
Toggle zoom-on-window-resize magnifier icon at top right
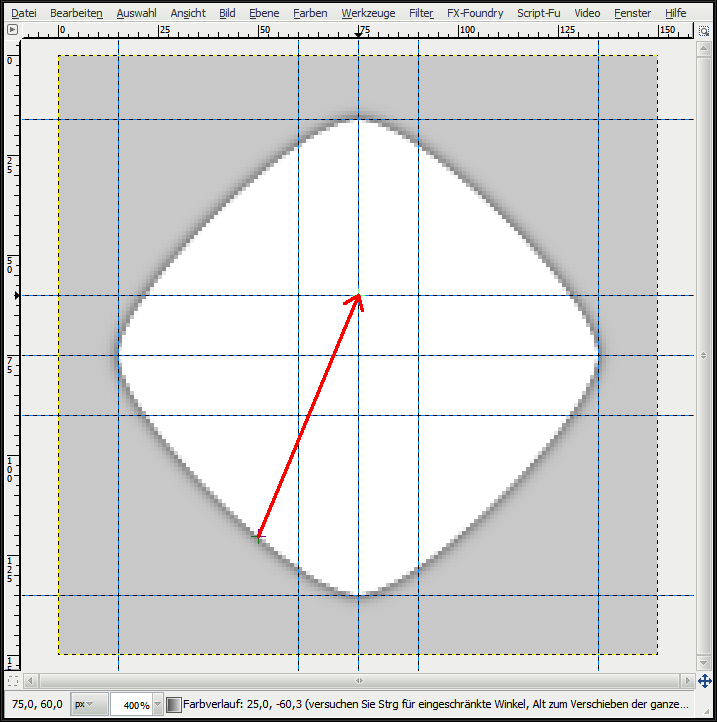click(x=703, y=31)
